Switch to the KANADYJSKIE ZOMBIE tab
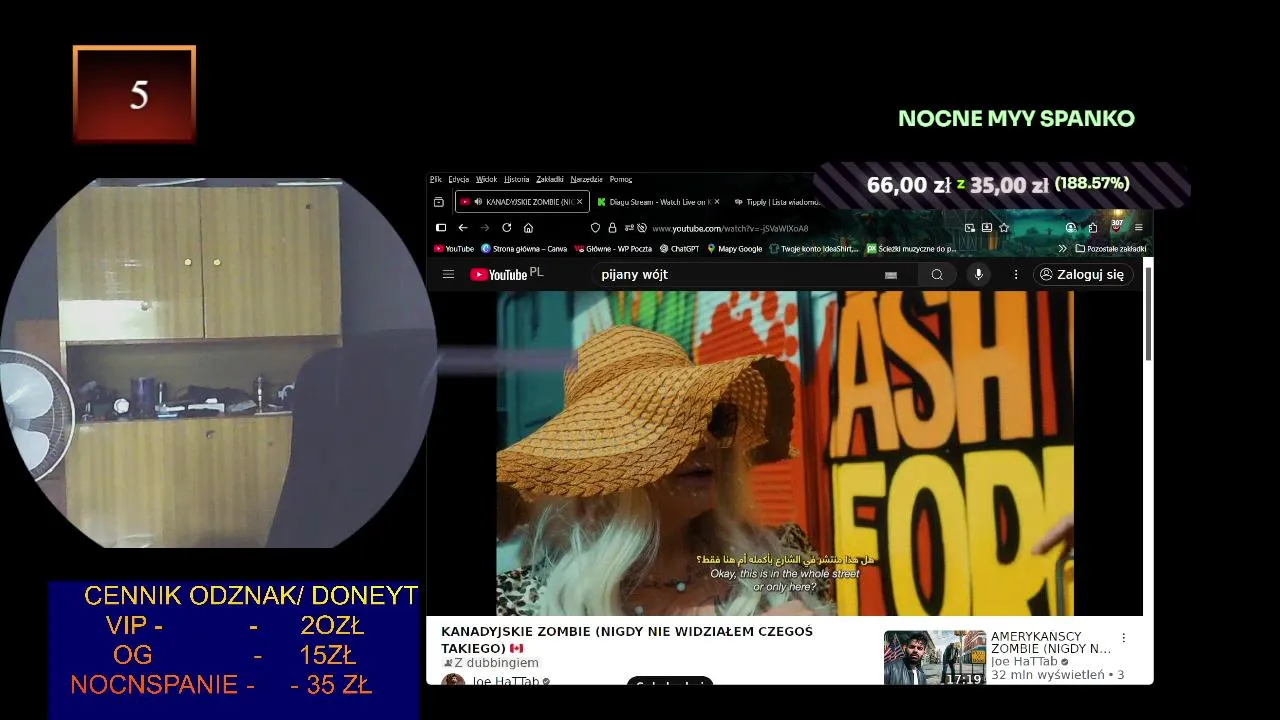Screen dimensions: 1280x720 [x=522, y=202]
